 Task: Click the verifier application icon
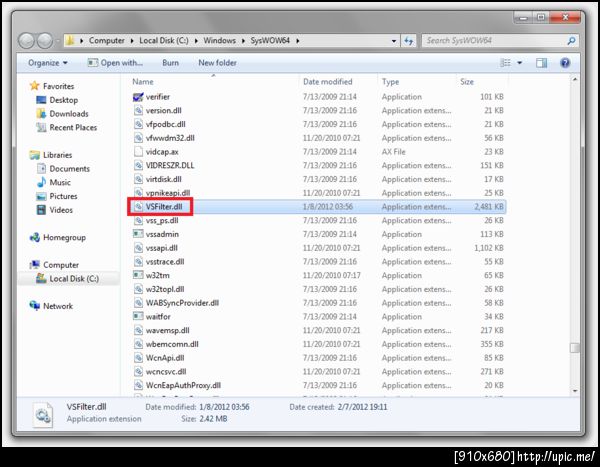point(138,97)
